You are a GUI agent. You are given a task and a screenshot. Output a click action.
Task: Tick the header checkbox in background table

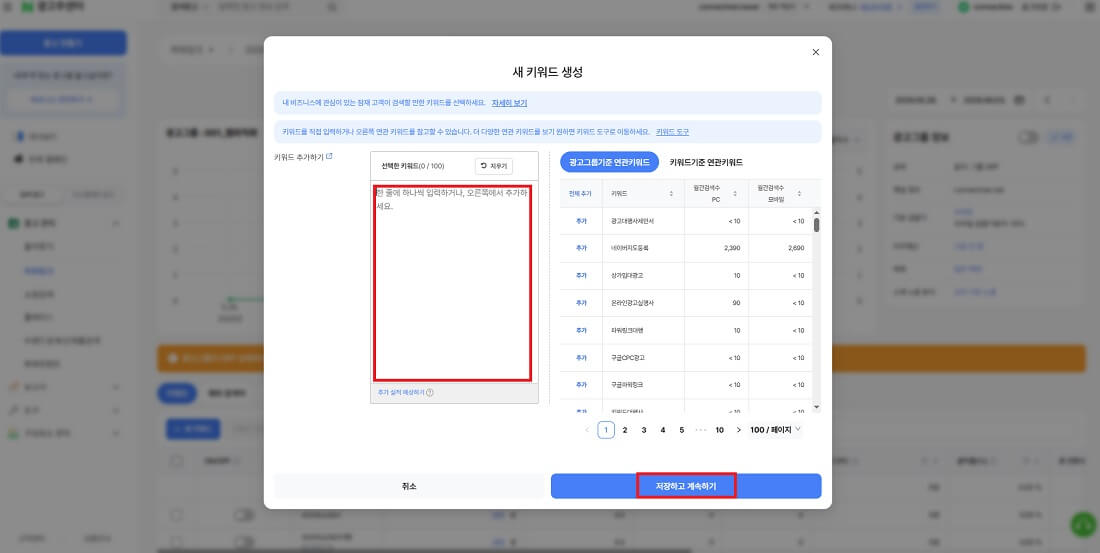pos(177,461)
